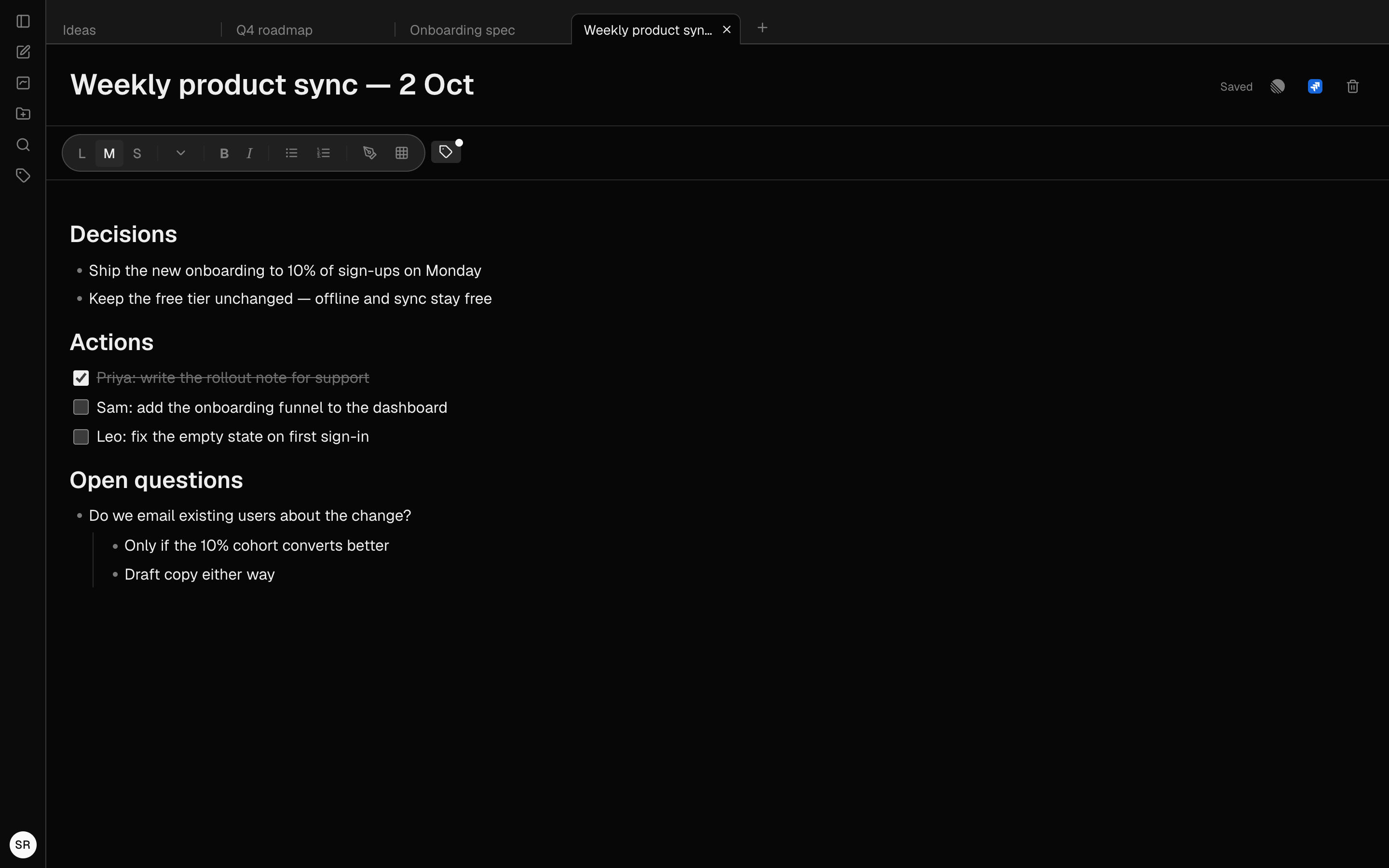Check Sam's onboarding funnel task
1389x868 pixels.
(x=81, y=407)
